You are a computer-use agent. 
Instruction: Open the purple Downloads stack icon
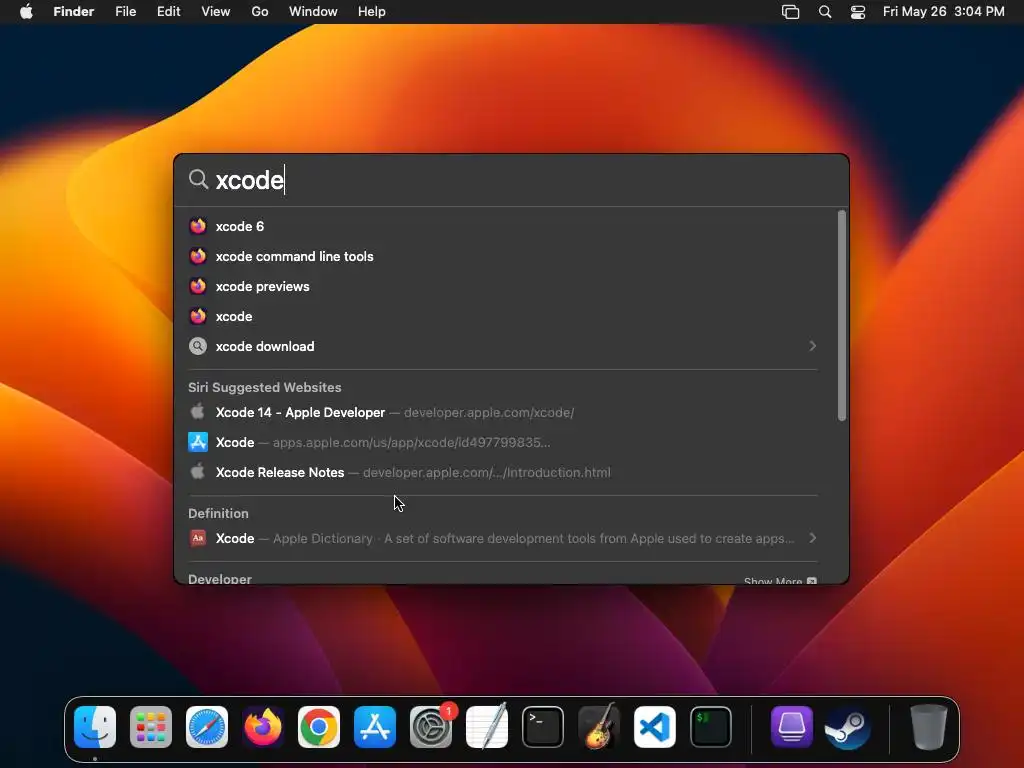792,727
